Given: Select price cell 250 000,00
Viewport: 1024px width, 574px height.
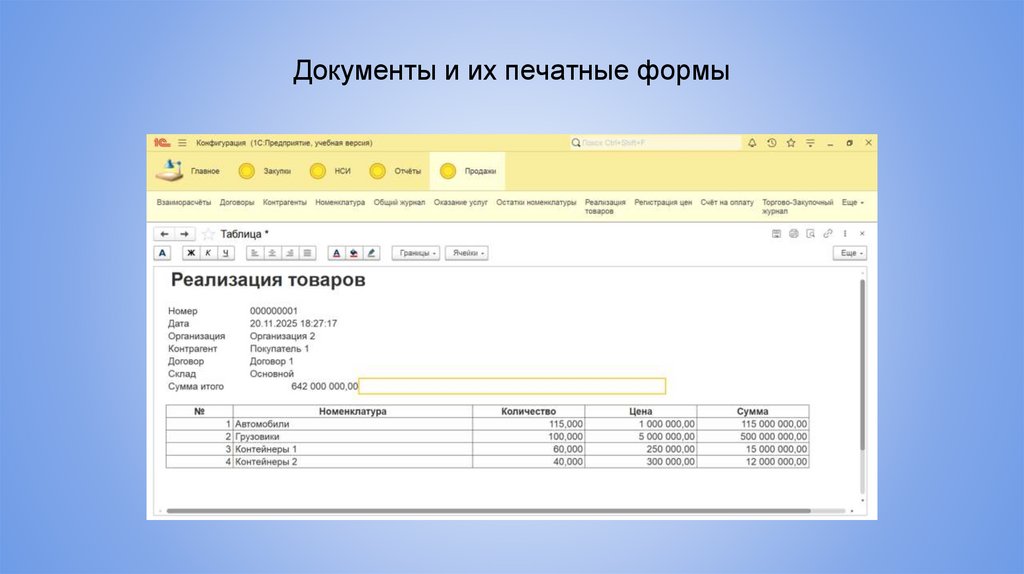Looking at the screenshot, I should click(641, 449).
